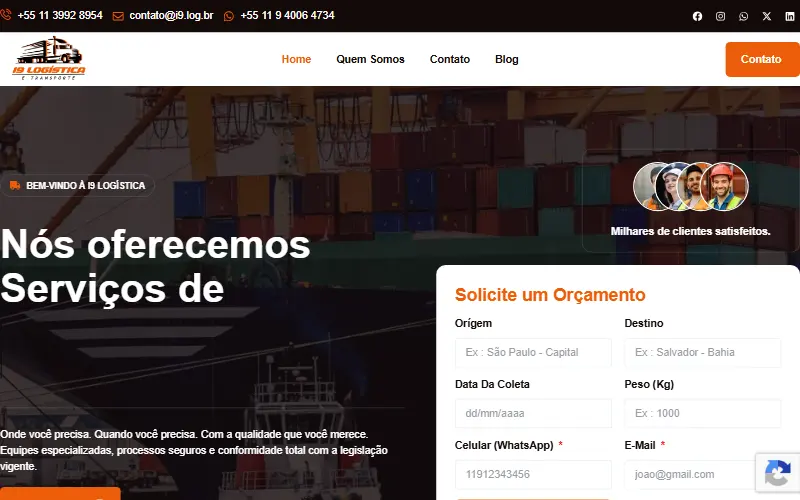Click truck icon in welcome badge
Image resolution: width=800 pixels, height=500 pixels.
15,185
